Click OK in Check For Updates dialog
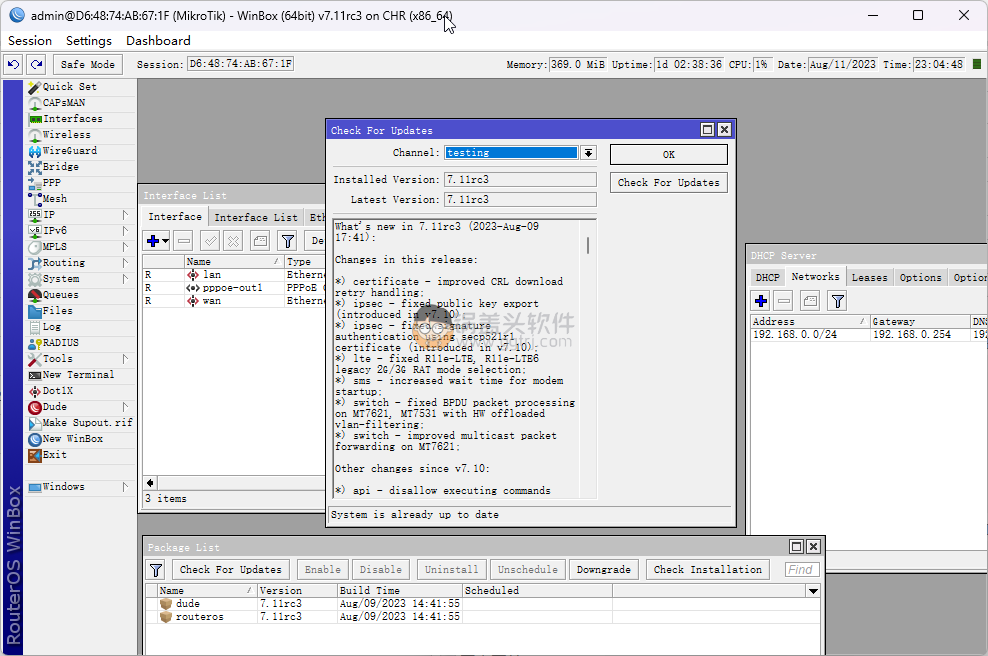 tap(669, 154)
